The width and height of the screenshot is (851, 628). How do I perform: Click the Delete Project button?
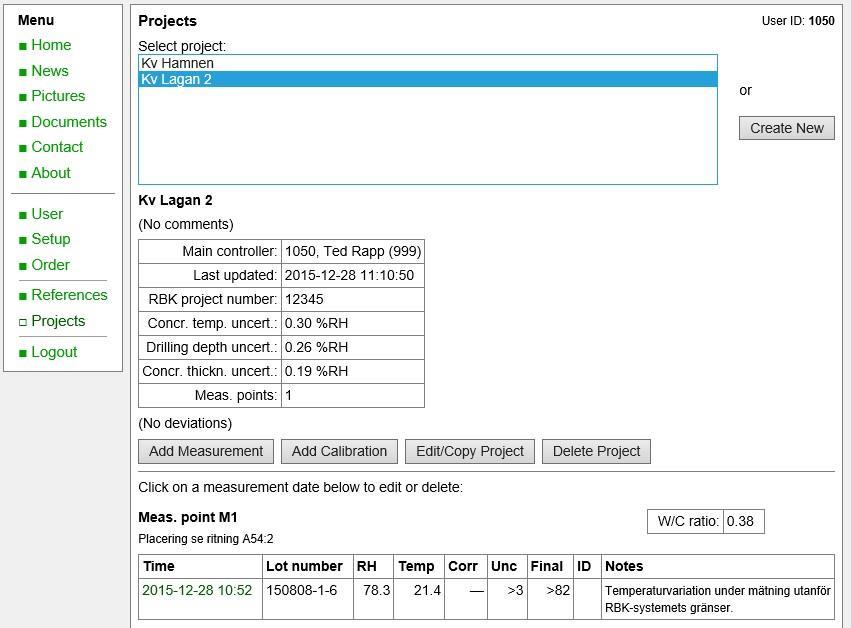[596, 452]
